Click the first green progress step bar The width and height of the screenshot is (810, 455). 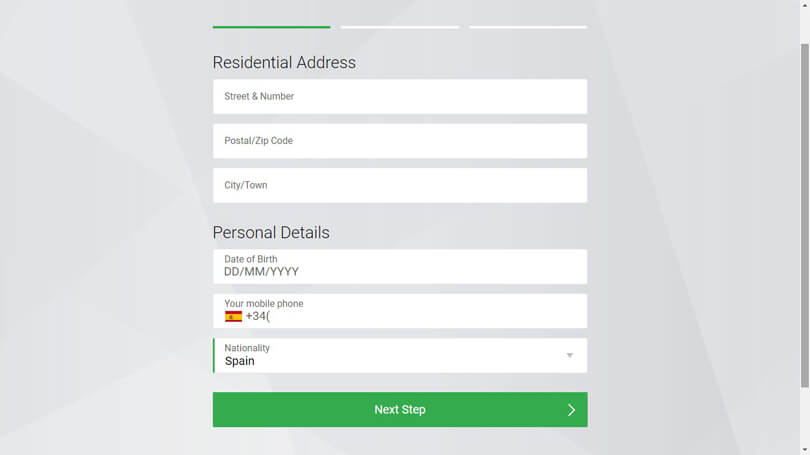tap(271, 27)
